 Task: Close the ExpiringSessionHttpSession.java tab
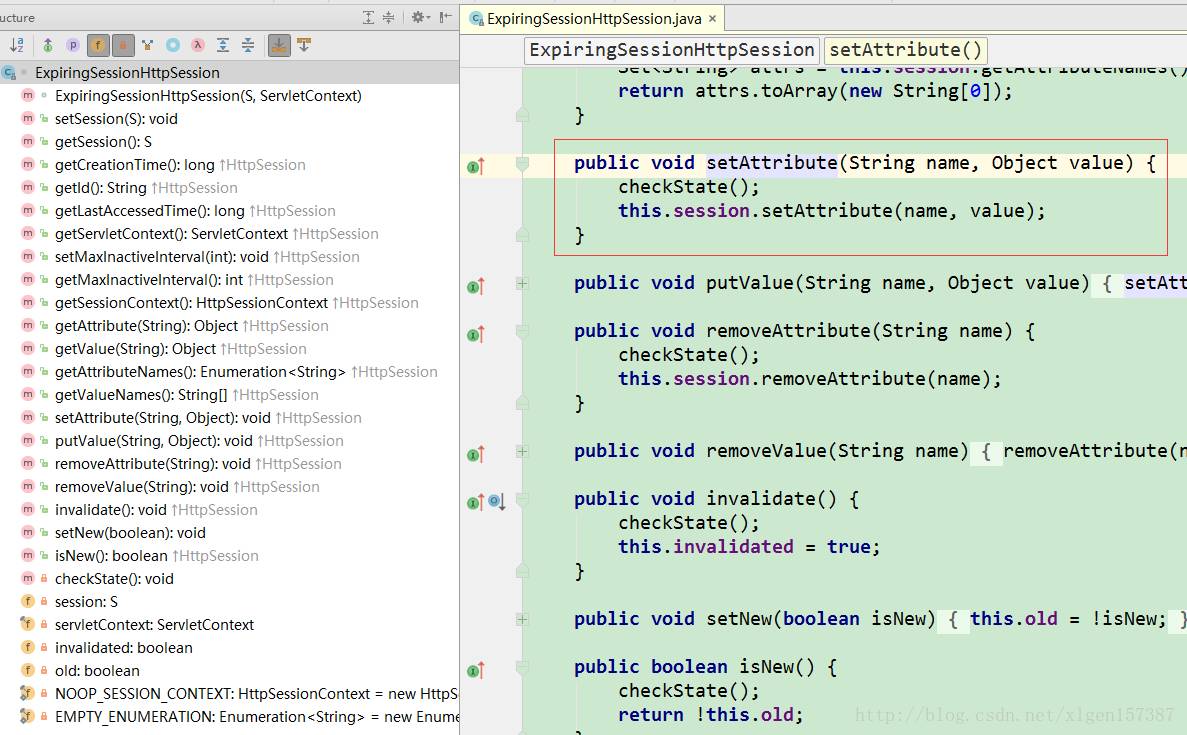pyautogui.click(x=712, y=18)
